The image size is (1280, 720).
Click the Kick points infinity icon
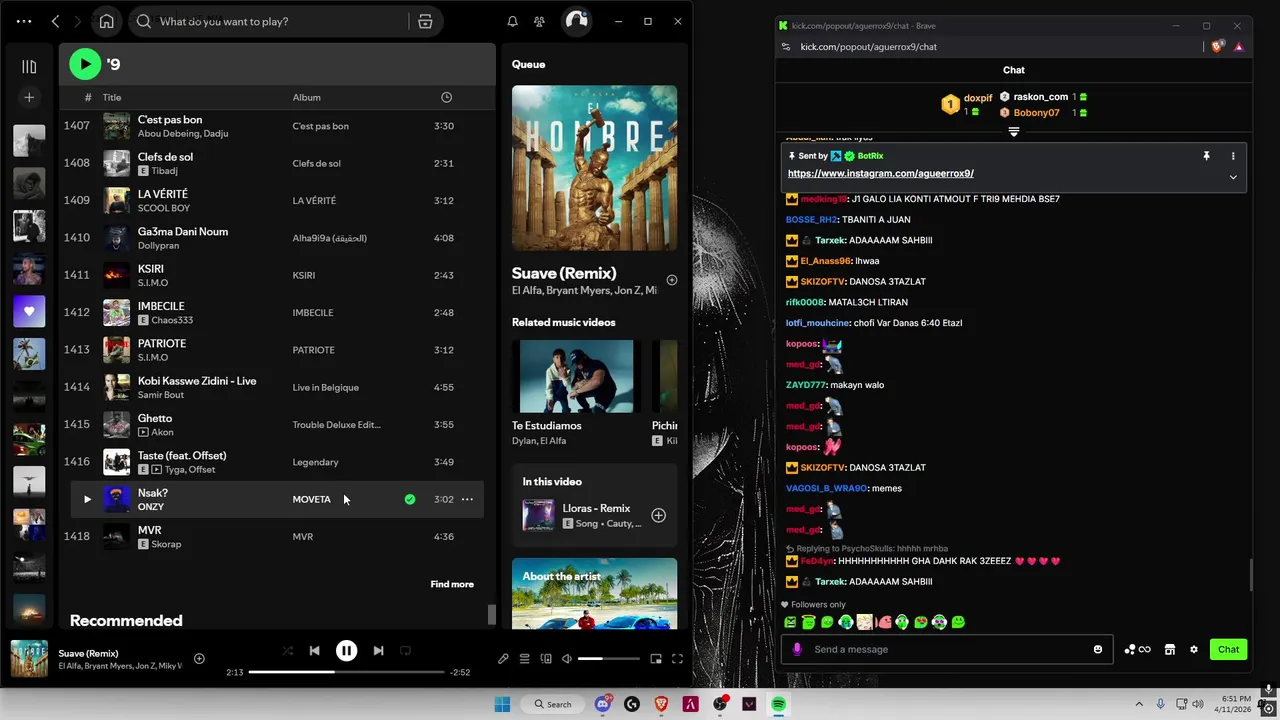point(1137,649)
